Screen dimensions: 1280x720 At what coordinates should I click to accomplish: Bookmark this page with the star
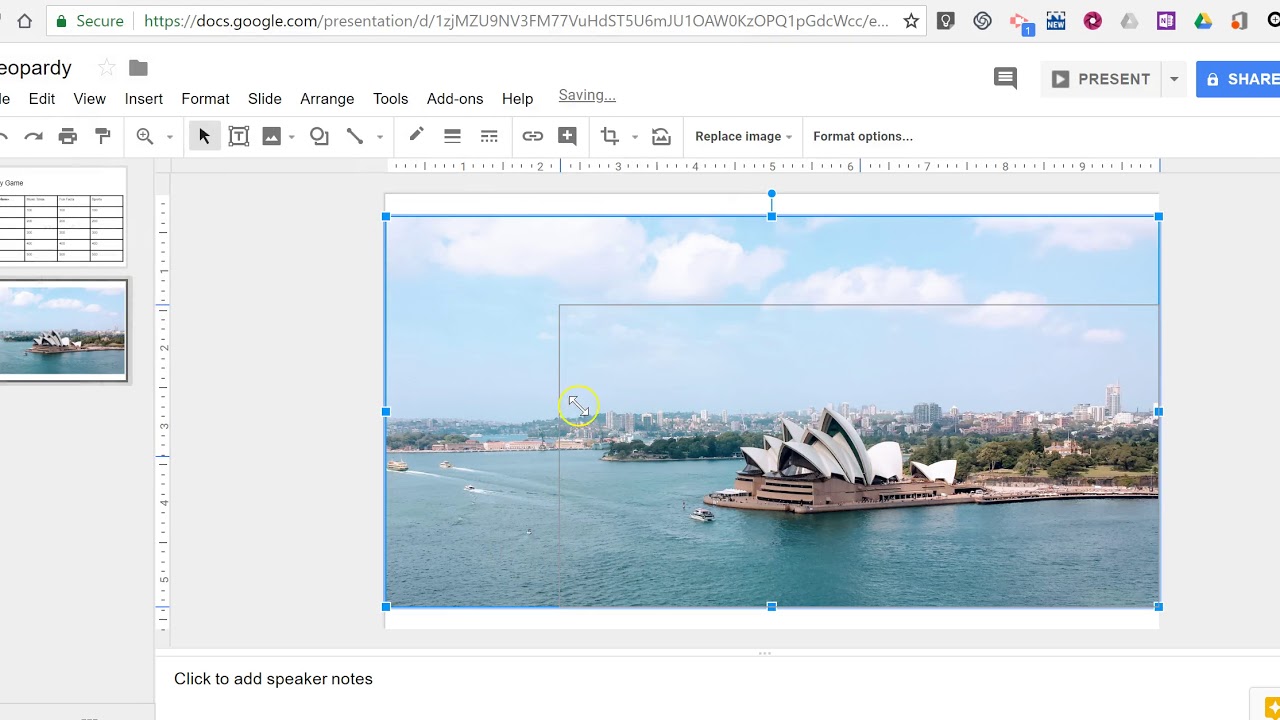coord(911,21)
